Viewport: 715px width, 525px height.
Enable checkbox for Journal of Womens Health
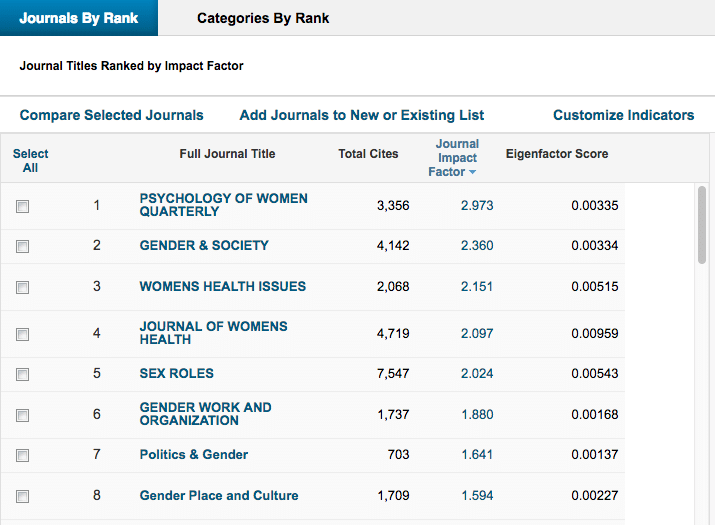[23, 334]
